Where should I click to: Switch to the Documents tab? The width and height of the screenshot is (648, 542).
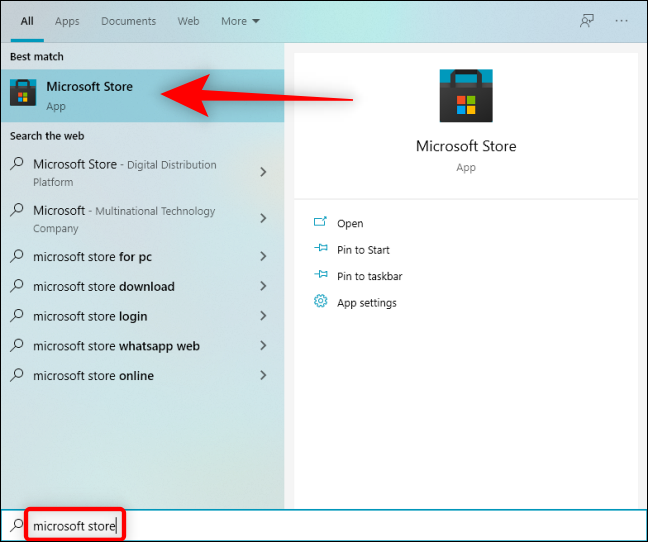[129, 21]
